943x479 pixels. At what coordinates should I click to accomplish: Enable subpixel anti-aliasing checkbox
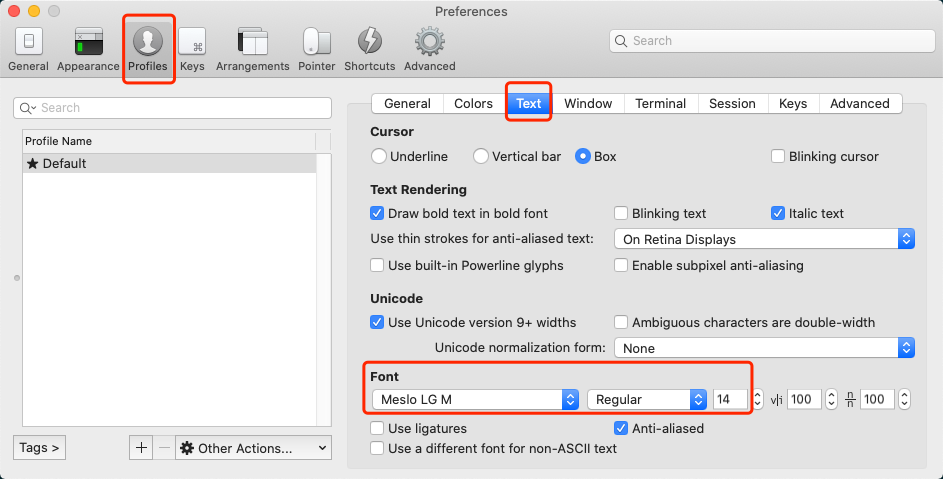tap(621, 265)
